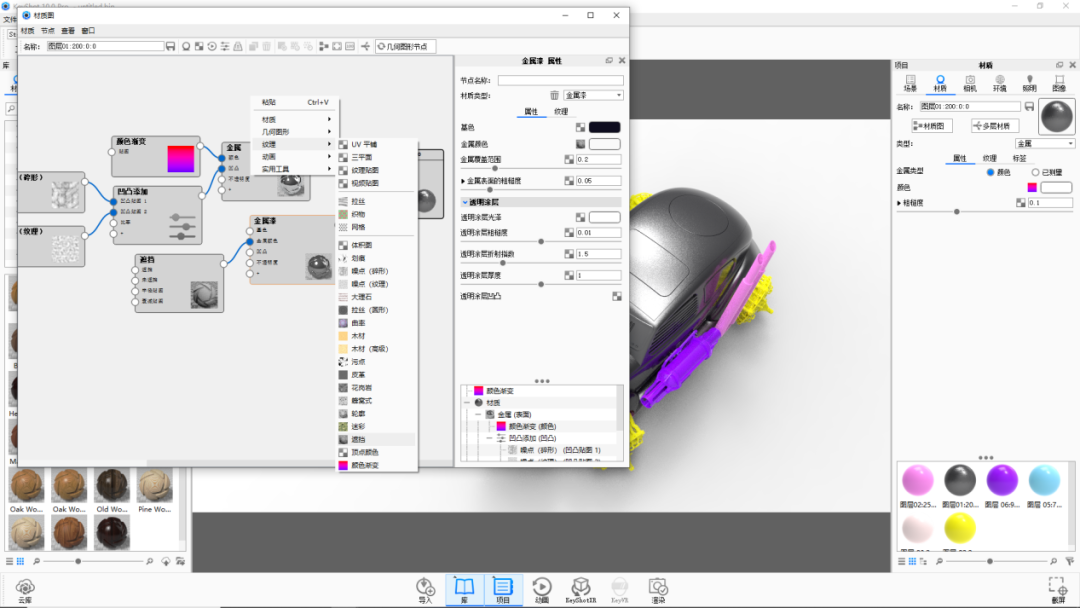Click the texture icon beside 金属颜色
Screen dimensions: 1080x608
point(581,144)
